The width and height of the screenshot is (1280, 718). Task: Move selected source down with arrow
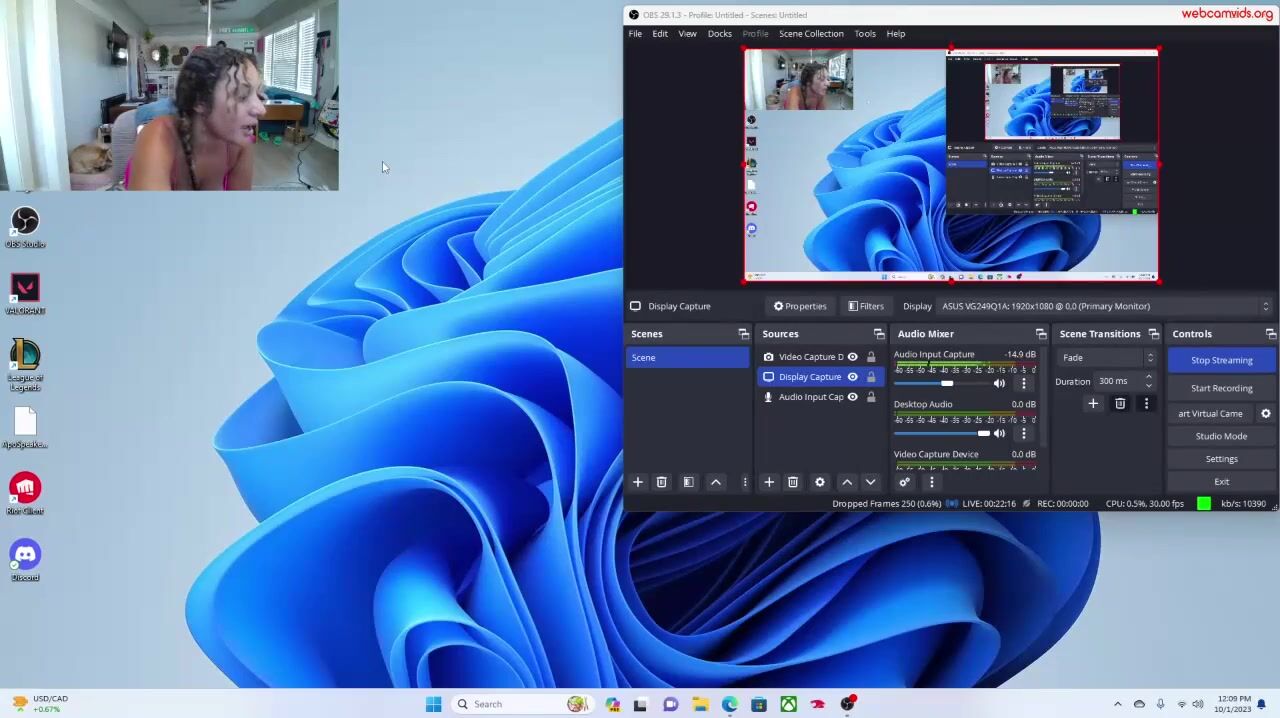[870, 482]
